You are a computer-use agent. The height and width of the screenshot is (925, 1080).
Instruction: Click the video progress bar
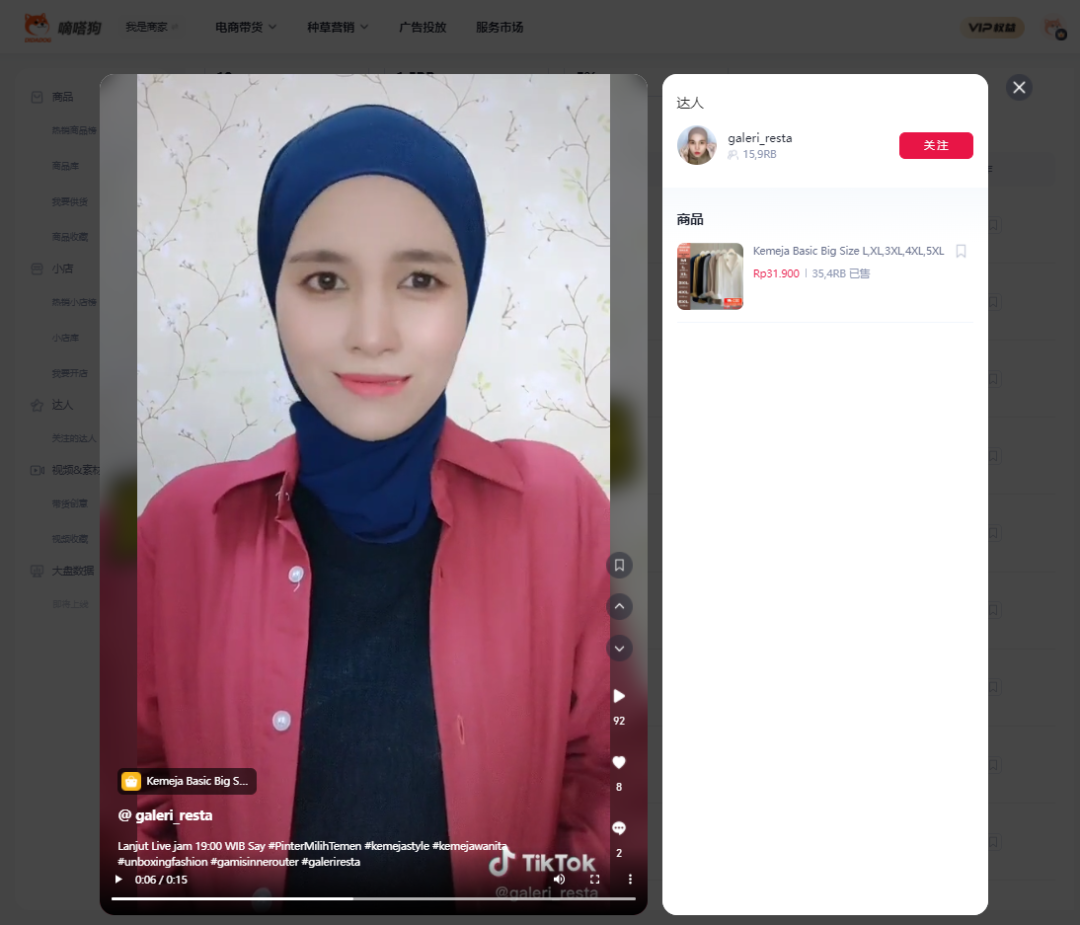[x=373, y=898]
